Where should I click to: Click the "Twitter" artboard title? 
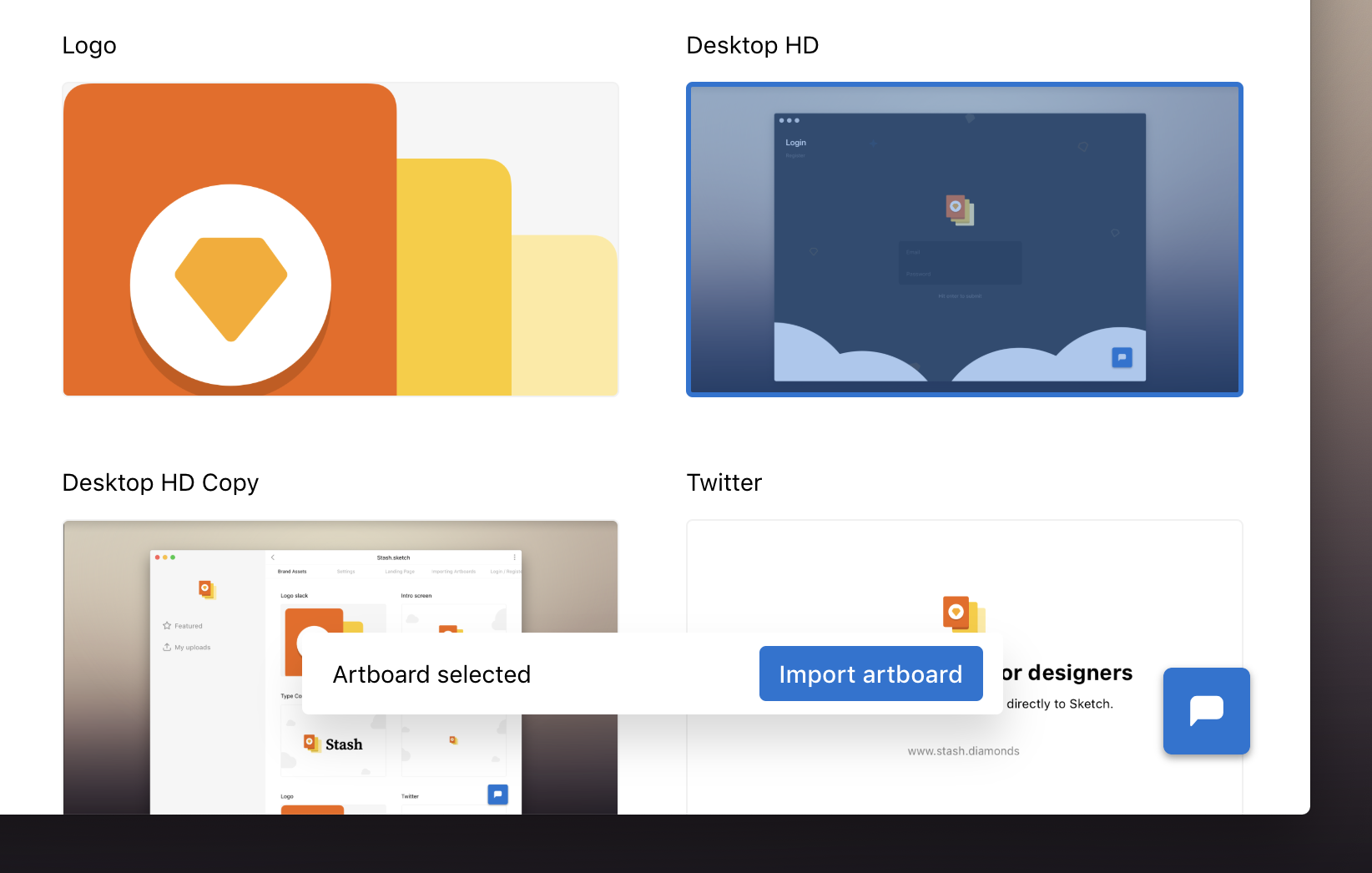724,482
